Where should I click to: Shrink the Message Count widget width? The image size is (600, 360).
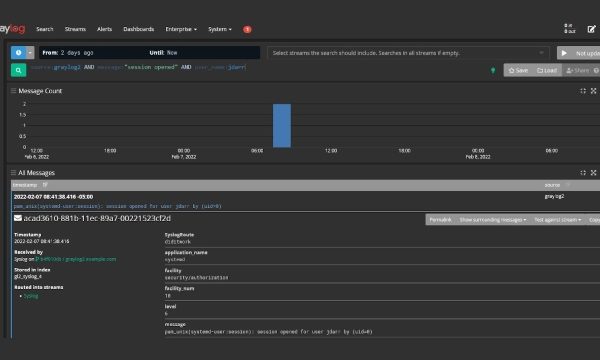(583, 91)
